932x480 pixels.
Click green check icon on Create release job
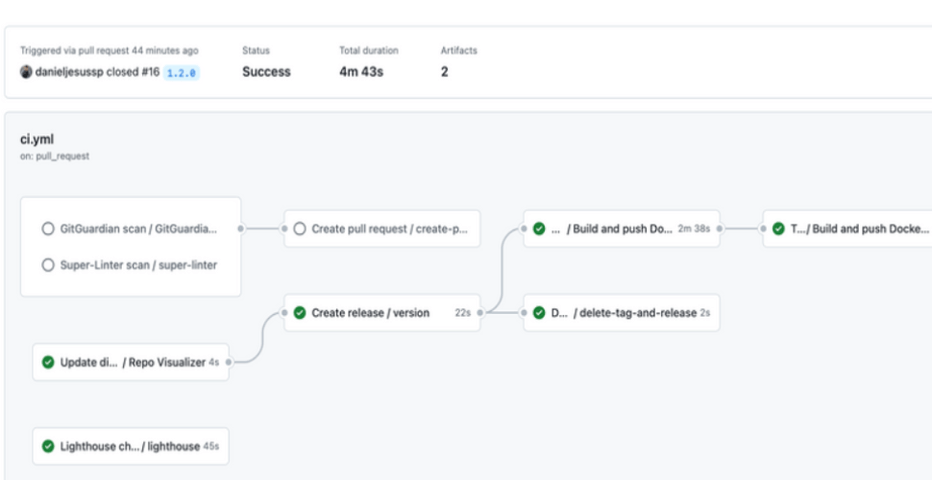click(299, 313)
